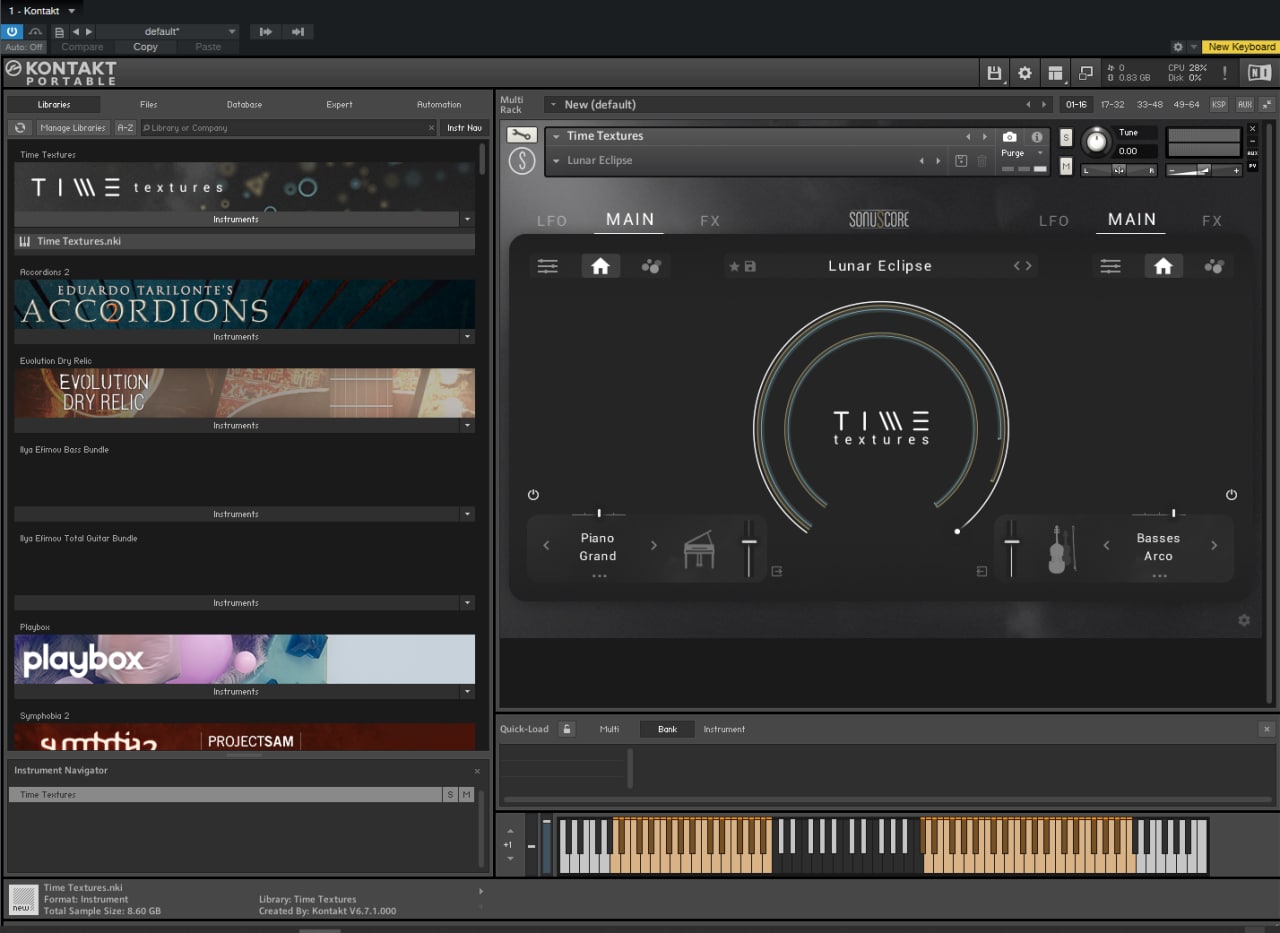Click export arrow icon beside piano fader
This screenshot has height=933, width=1280.
tap(777, 572)
